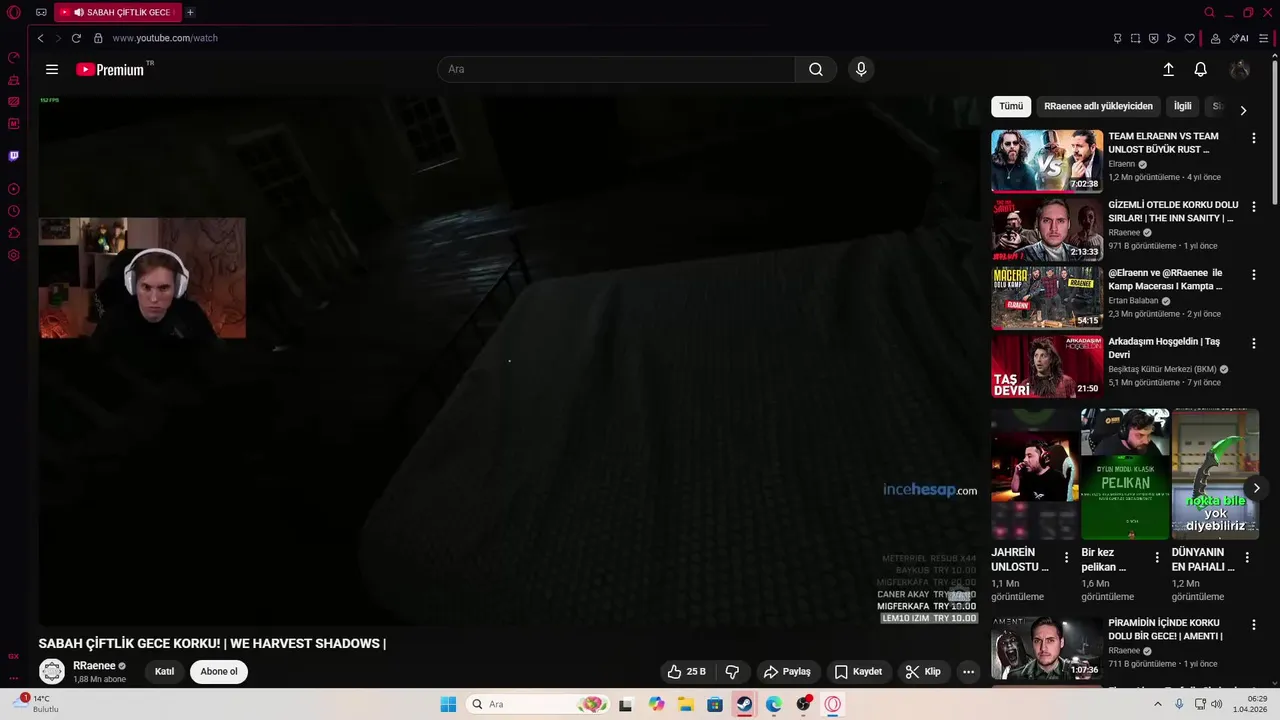Viewport: 1280px width, 720px height.
Task: Open pinboards pin icon in toolbar
Action: (1117, 38)
